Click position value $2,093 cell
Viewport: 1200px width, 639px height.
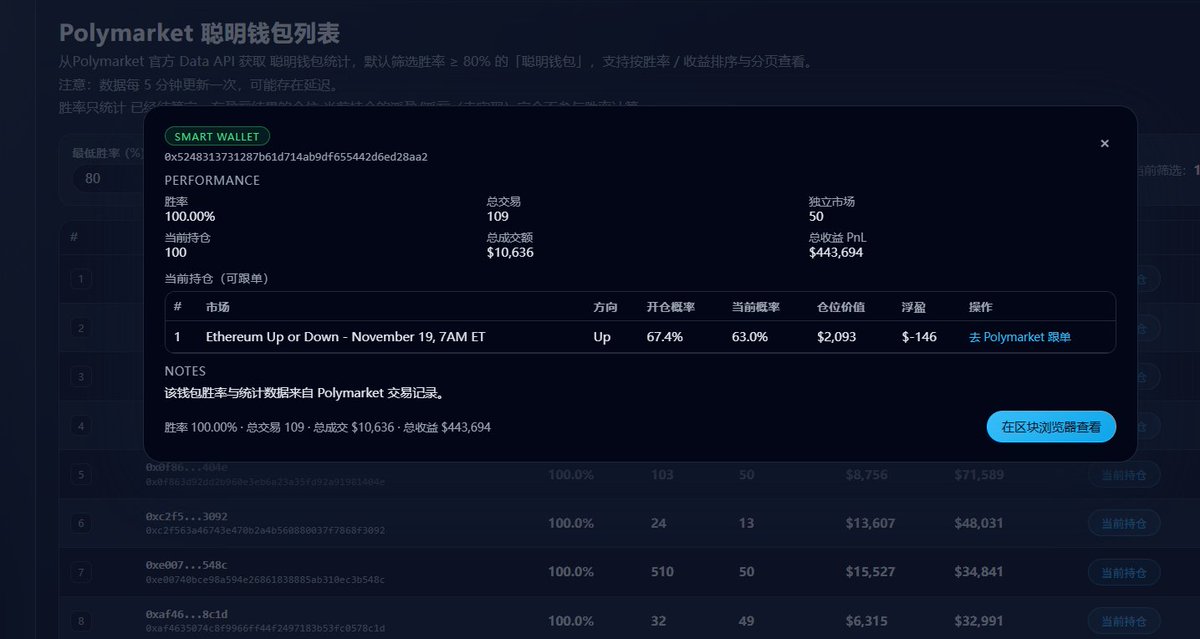pos(837,337)
